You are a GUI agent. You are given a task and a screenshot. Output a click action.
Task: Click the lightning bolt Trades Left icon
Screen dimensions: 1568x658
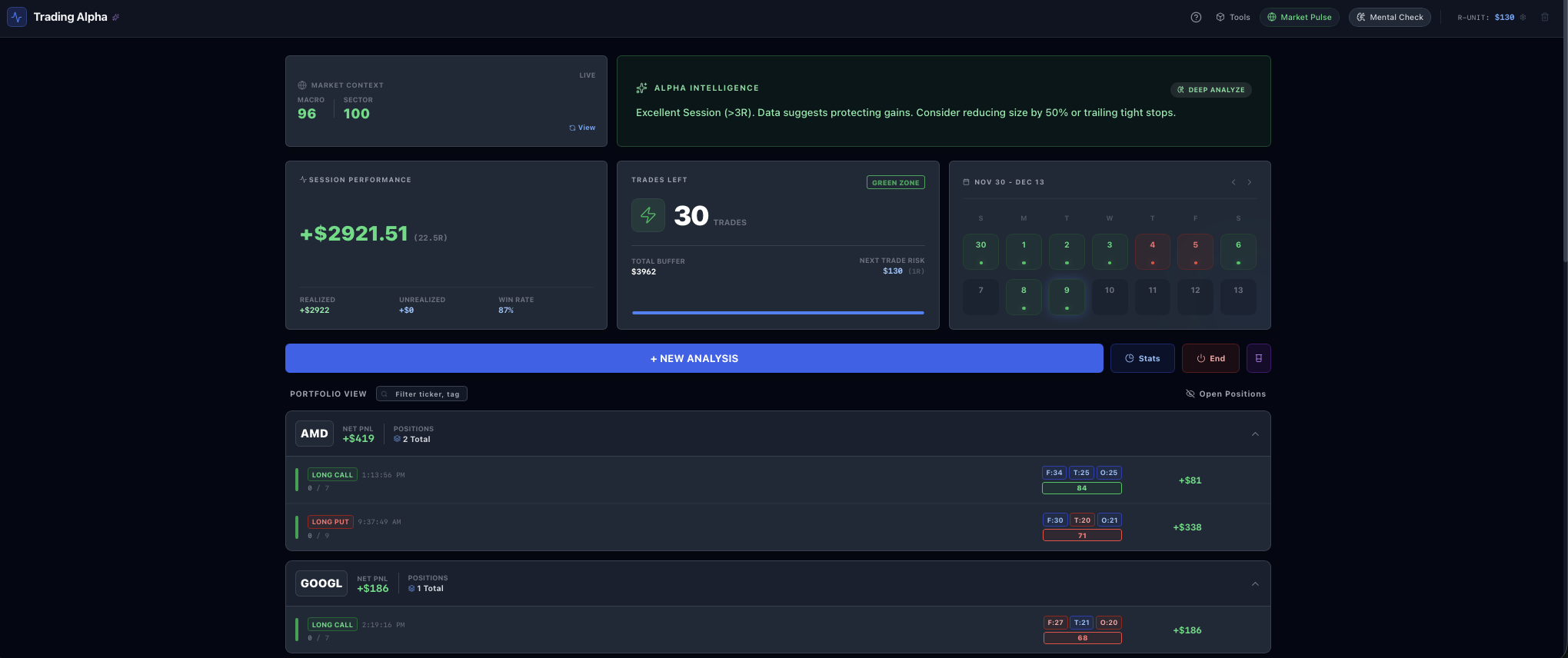tap(648, 215)
